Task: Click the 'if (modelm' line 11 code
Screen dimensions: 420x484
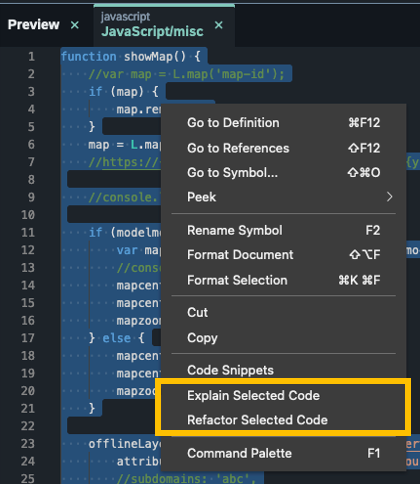Action: (x=125, y=232)
